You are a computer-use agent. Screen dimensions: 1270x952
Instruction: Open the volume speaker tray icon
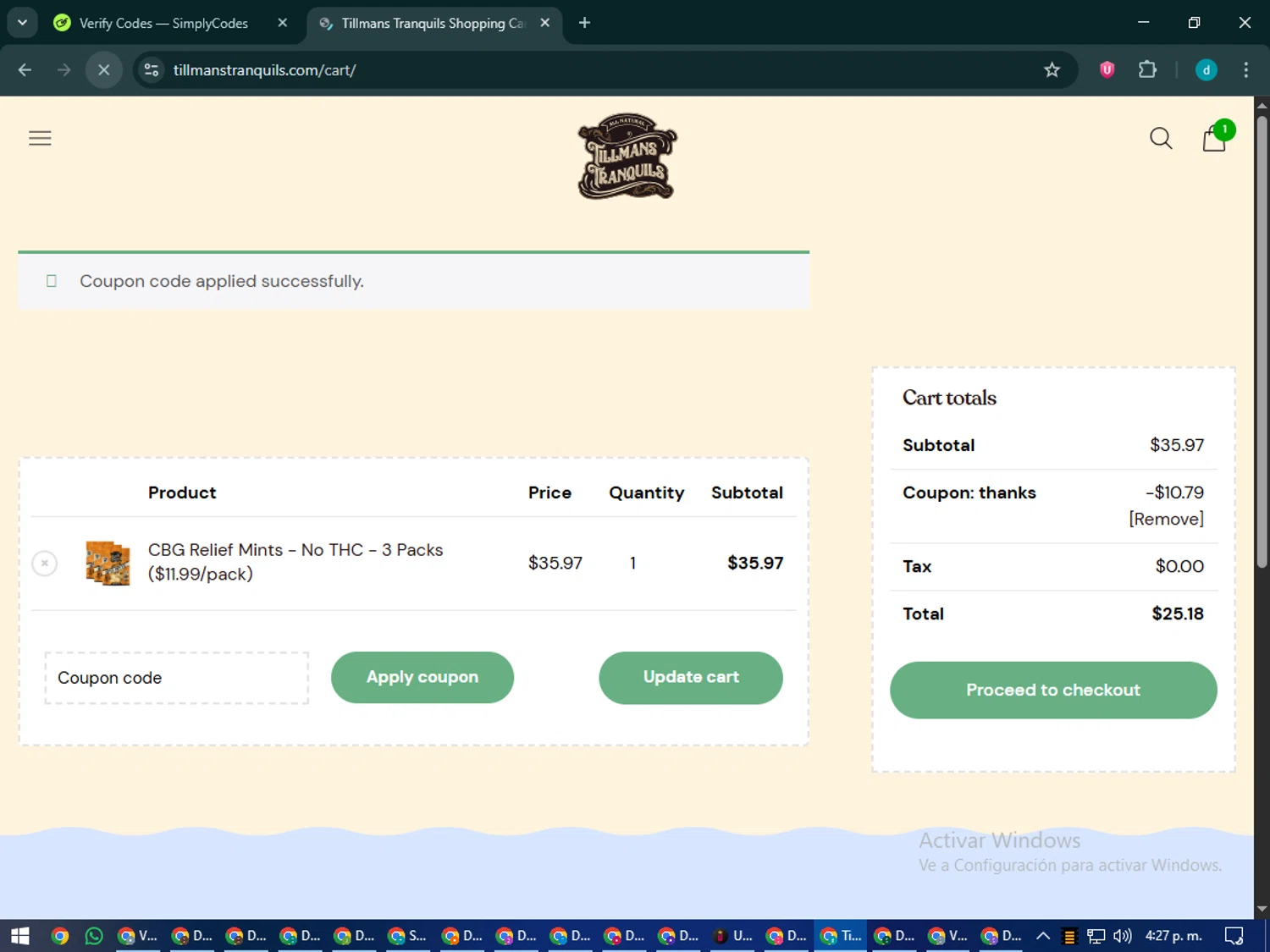pyautogui.click(x=1122, y=936)
